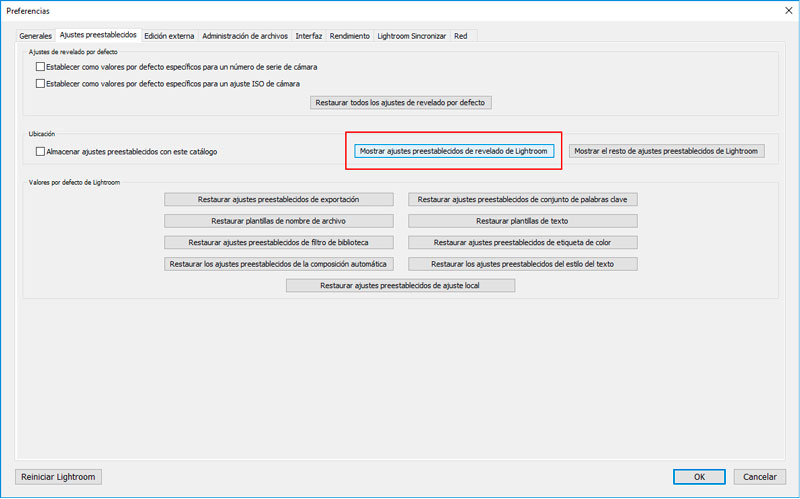
Task: Click Restaurar ajustes preestablecidos de ajuste local
Action: point(401,286)
